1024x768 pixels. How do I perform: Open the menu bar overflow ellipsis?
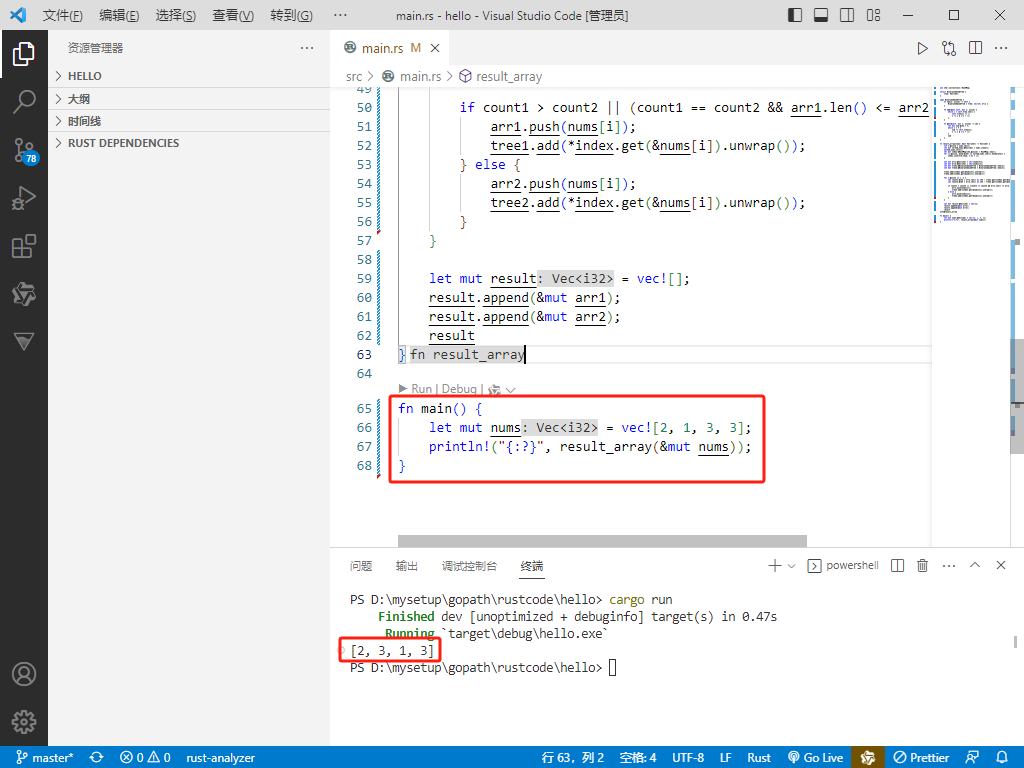tap(340, 15)
